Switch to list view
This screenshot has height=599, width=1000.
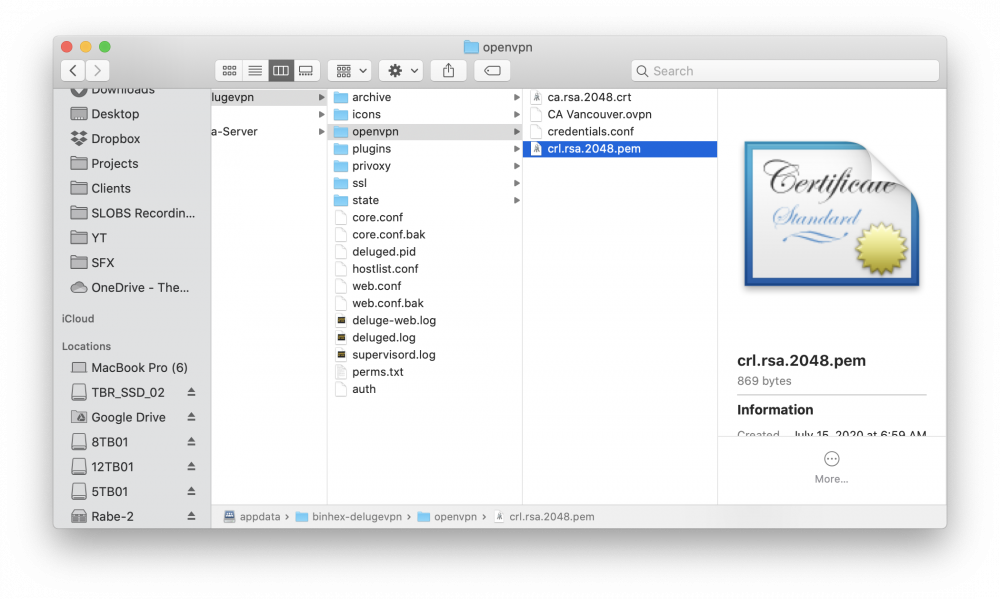255,70
